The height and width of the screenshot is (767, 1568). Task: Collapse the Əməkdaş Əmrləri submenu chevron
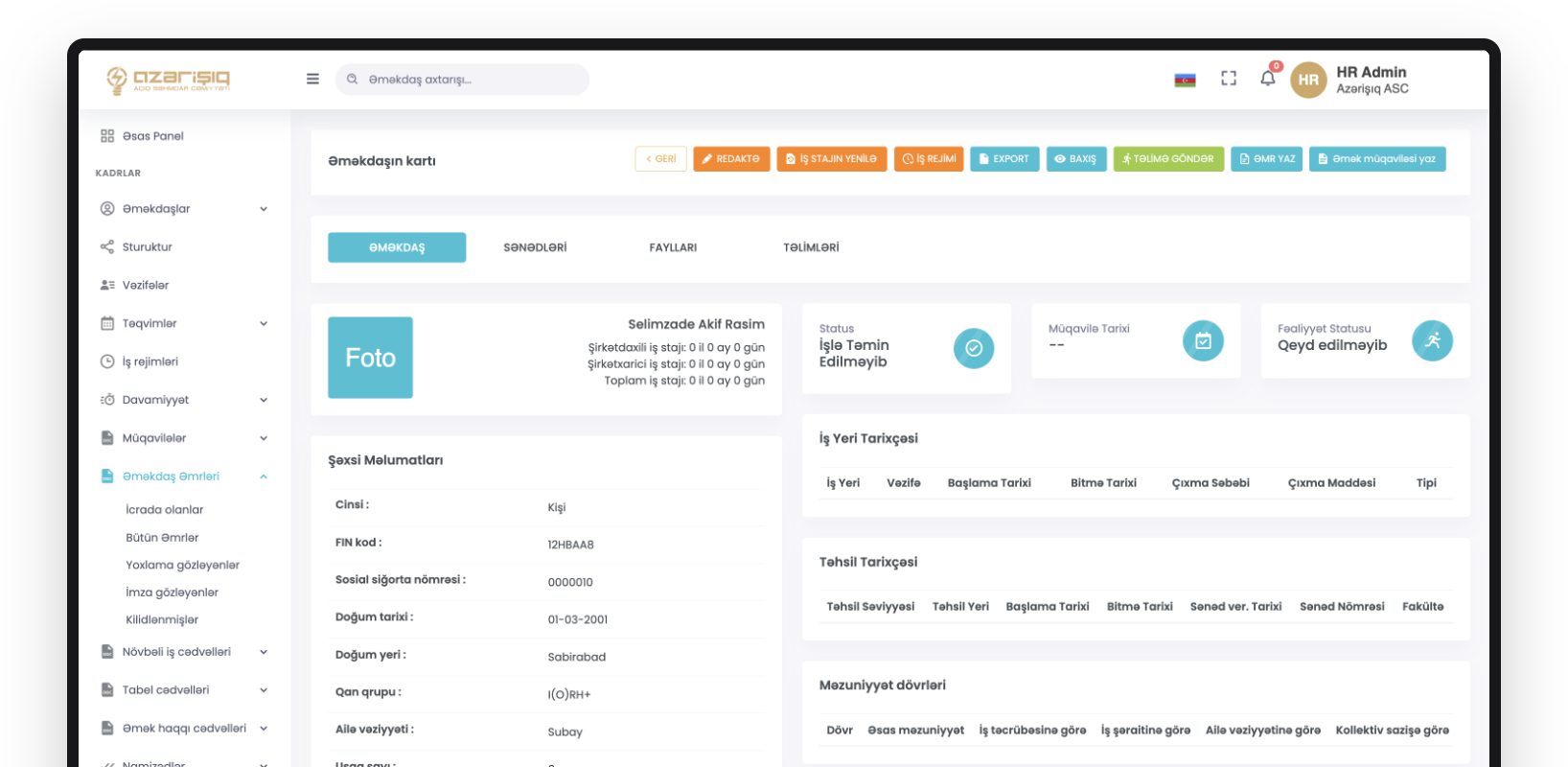[264, 476]
